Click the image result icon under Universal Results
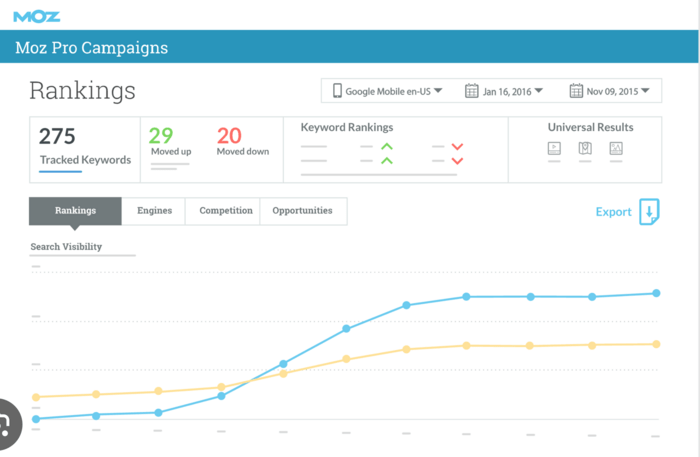Screen dimensions: 700x457 click(x=616, y=148)
